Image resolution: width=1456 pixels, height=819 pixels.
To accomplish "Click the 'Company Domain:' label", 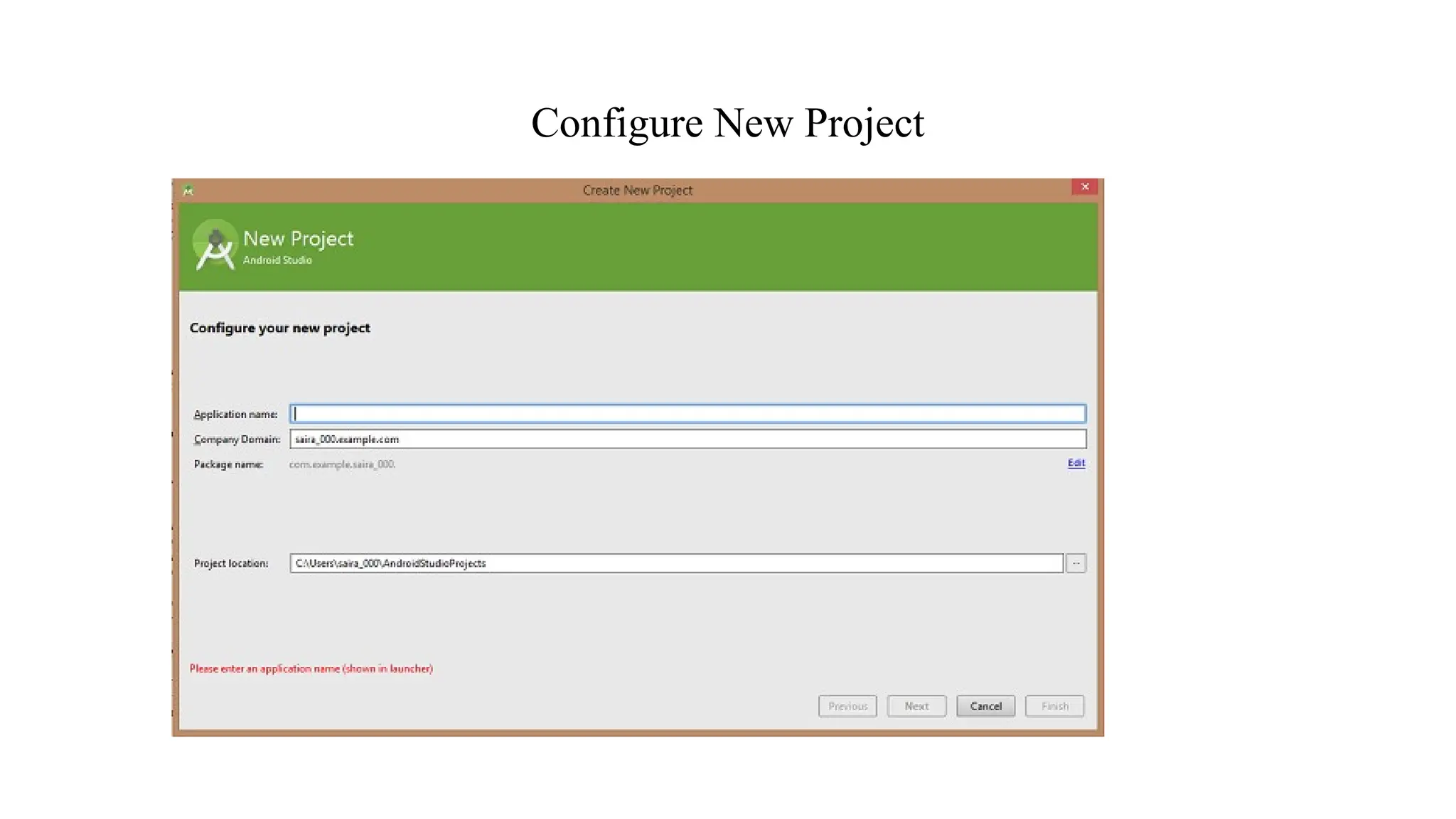I will (237, 439).
